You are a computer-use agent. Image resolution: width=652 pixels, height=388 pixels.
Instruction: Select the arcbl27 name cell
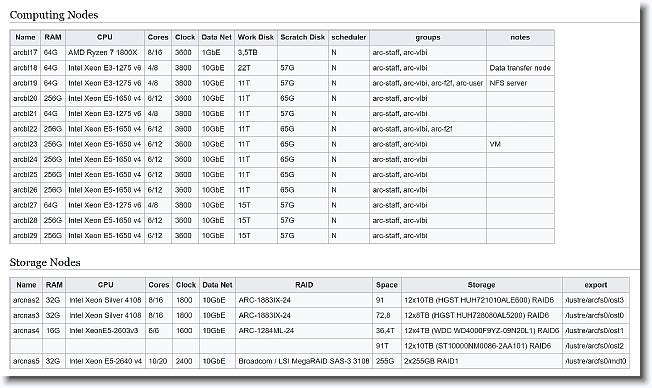click(25, 205)
